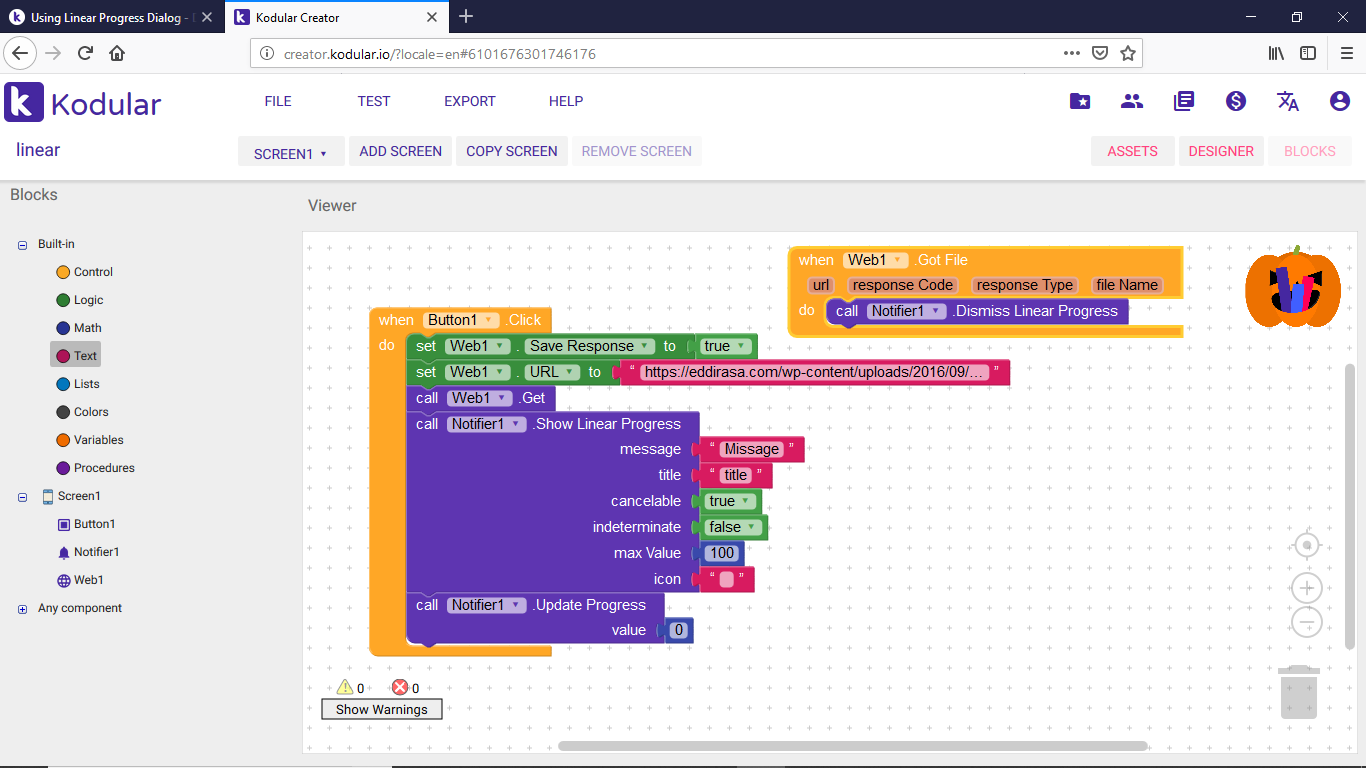Change the cancelable true dropdown value
1366x768 pixels.
tap(731, 501)
